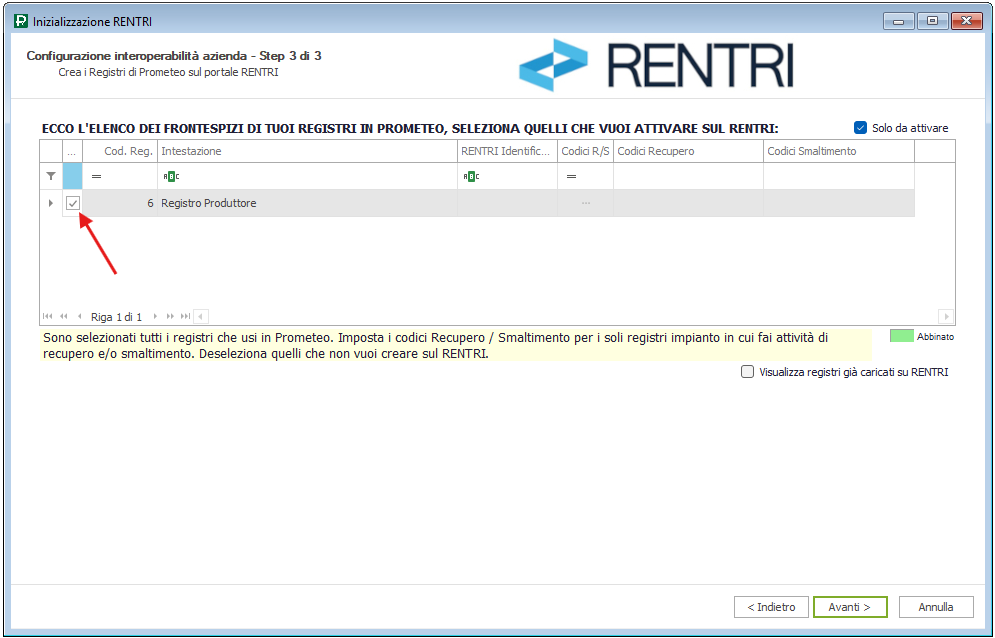
Task: Go to first record in grid navigator
Action: tap(47, 316)
